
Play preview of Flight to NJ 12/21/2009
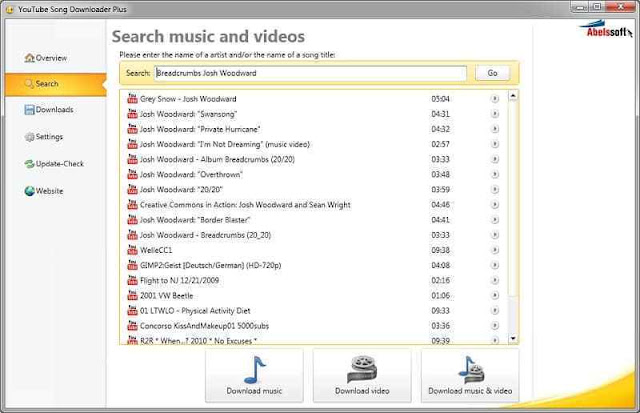click(495, 280)
